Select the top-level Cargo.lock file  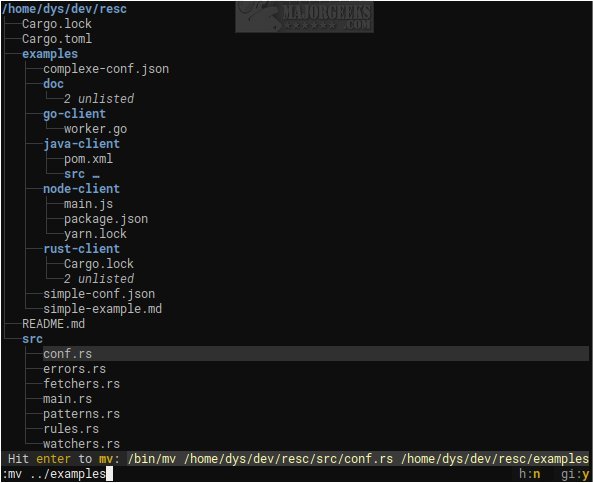[57, 24]
